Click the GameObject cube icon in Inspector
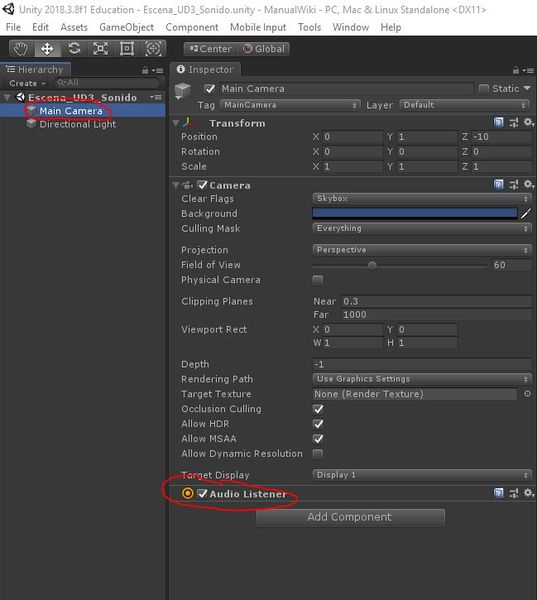Image resolution: width=537 pixels, height=600 pixels. click(183, 91)
